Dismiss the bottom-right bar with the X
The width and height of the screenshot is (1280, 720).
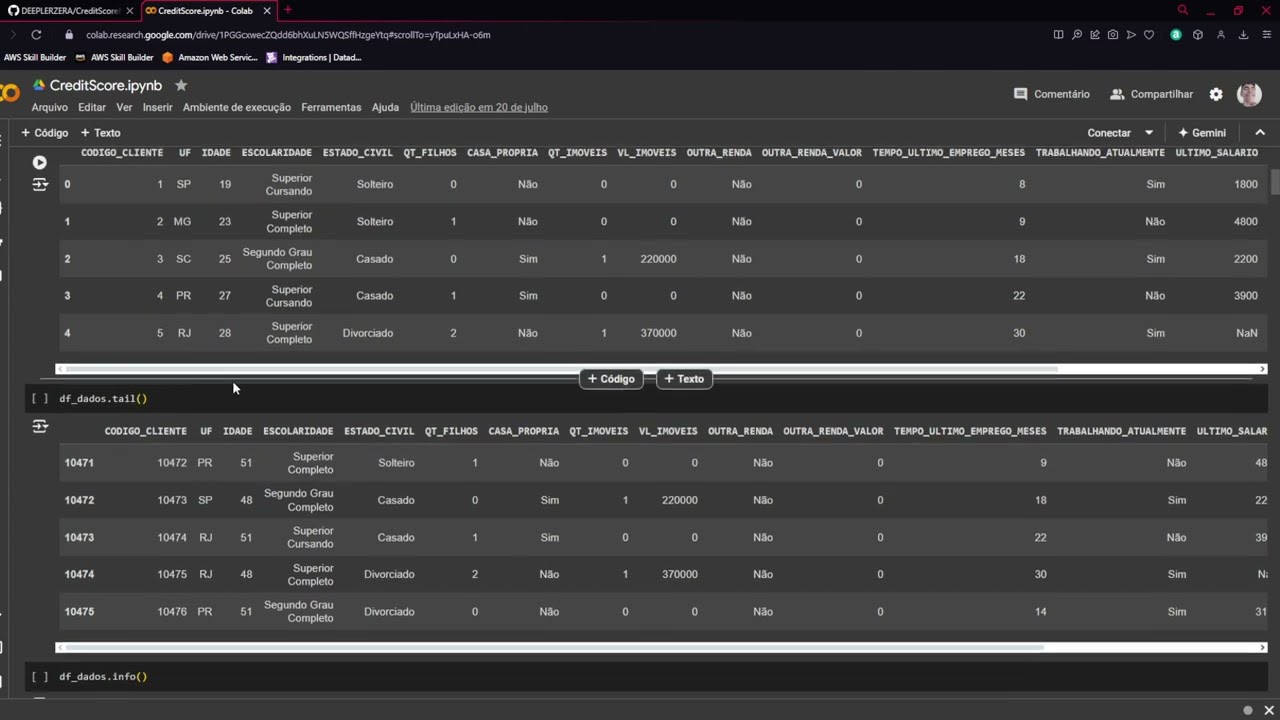pyautogui.click(x=1269, y=710)
